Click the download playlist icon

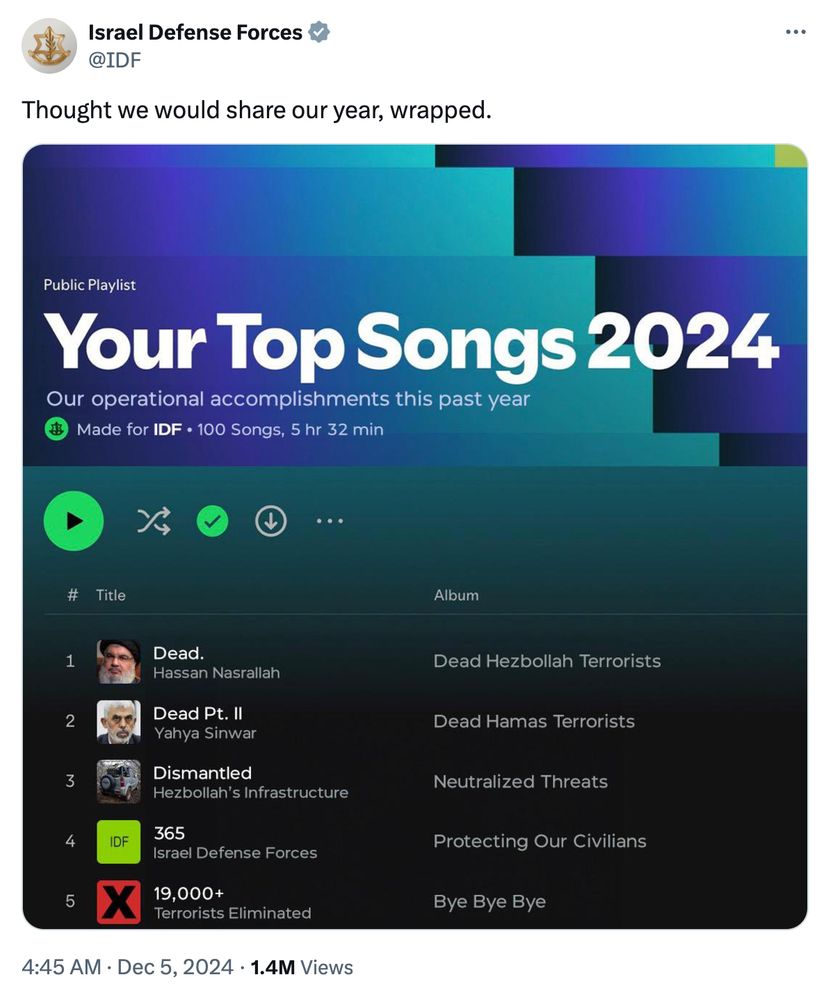271,521
